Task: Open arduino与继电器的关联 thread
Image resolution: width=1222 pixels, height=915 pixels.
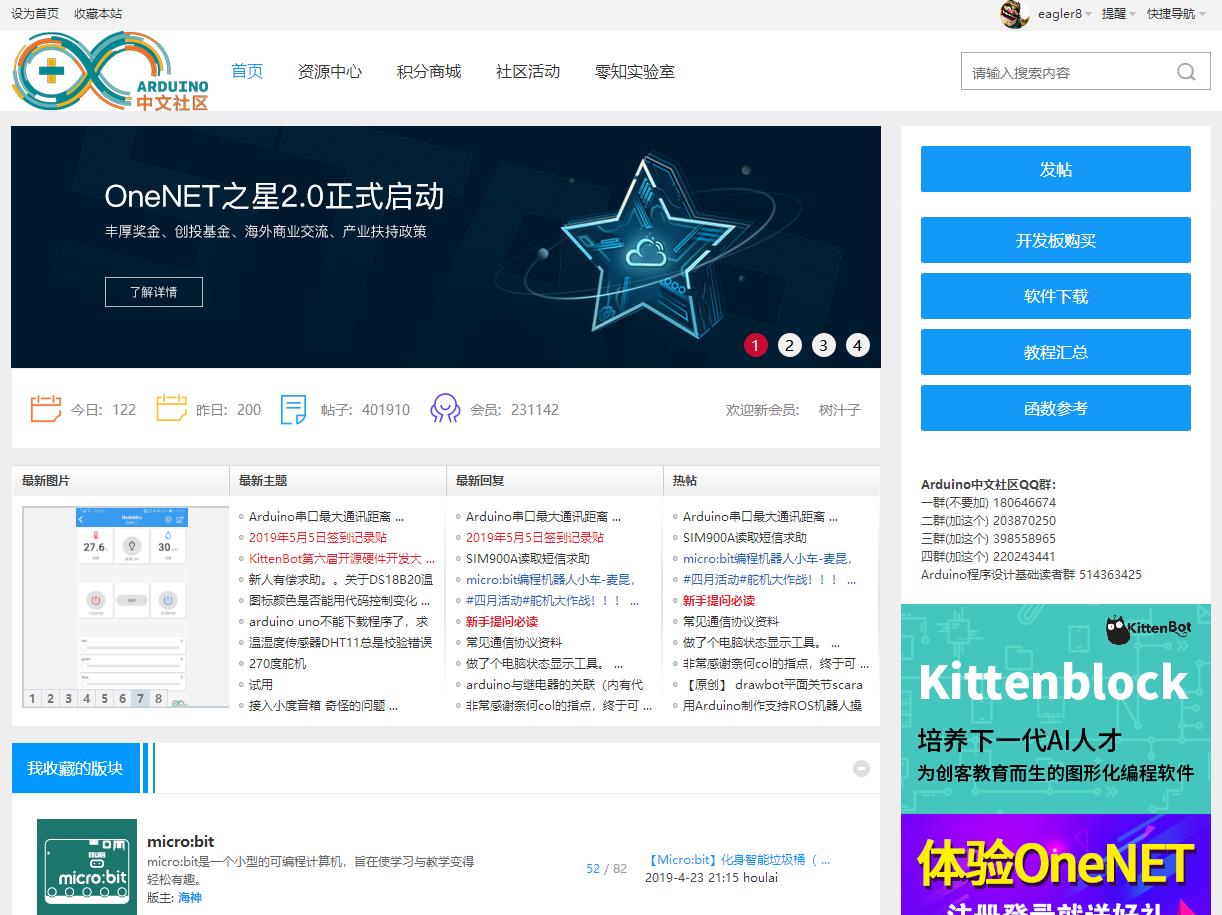Action: point(555,684)
